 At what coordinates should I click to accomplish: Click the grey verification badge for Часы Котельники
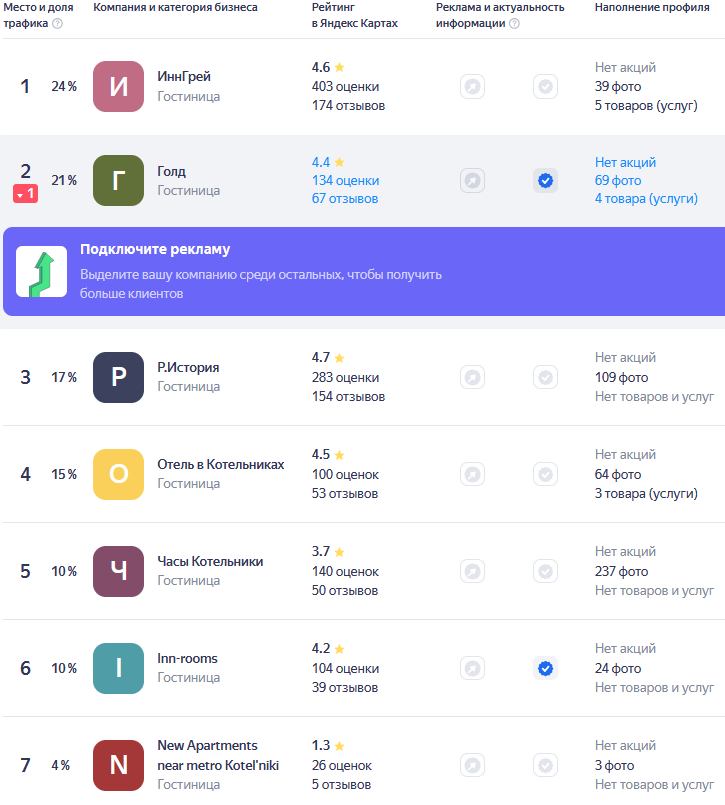(x=545, y=571)
